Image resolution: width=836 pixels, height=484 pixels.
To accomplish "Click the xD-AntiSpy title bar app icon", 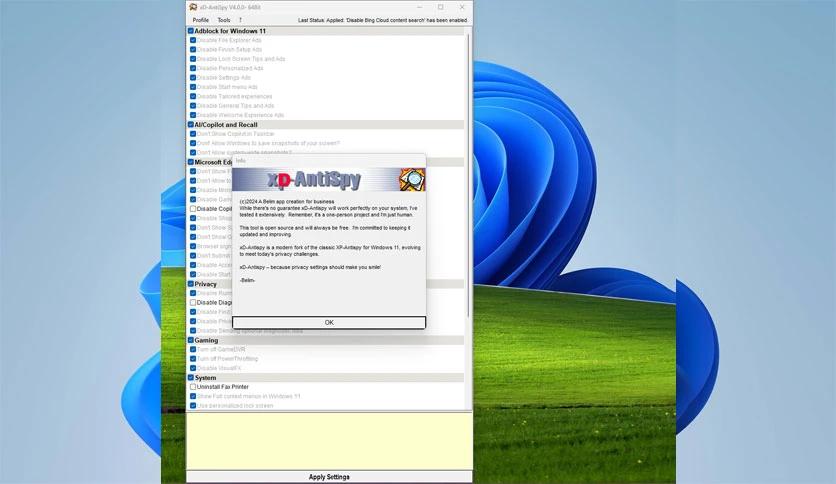I will [x=193, y=7].
